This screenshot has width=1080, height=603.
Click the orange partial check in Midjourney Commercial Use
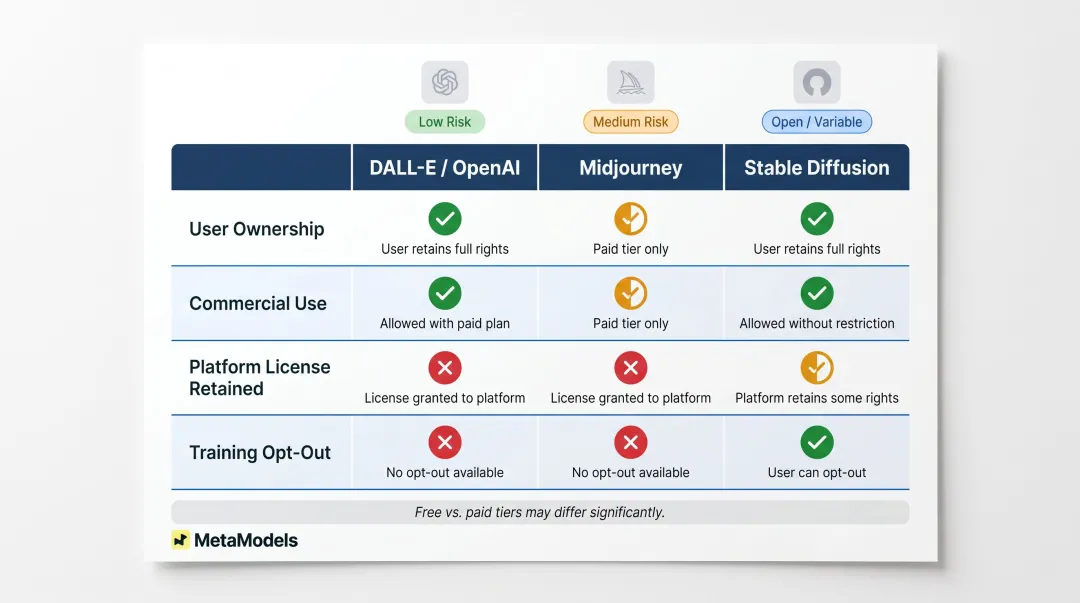pyautogui.click(x=631, y=293)
